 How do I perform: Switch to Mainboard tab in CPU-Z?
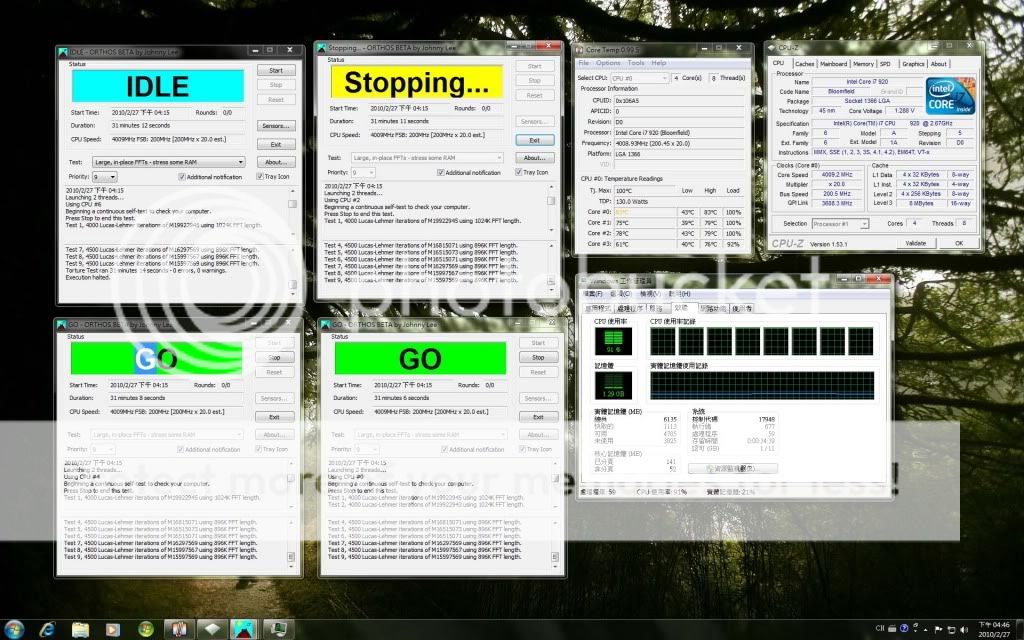[833, 64]
